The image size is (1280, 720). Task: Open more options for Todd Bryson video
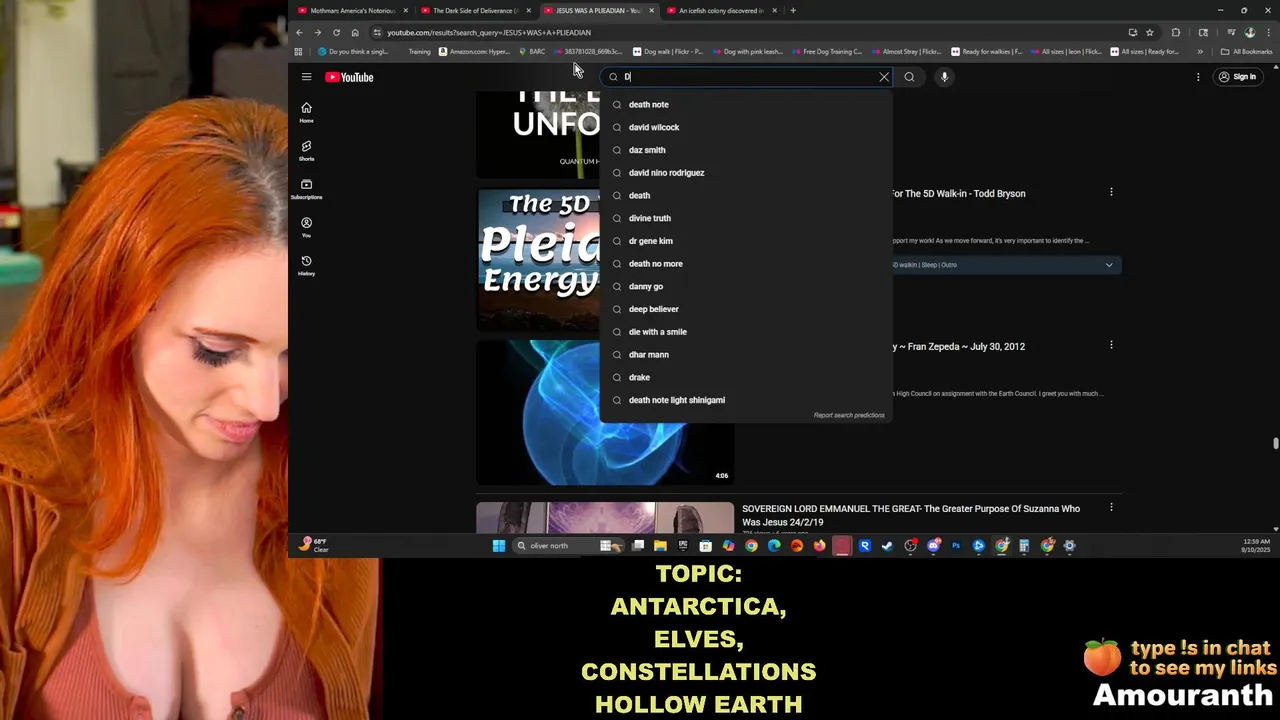tap(1111, 192)
